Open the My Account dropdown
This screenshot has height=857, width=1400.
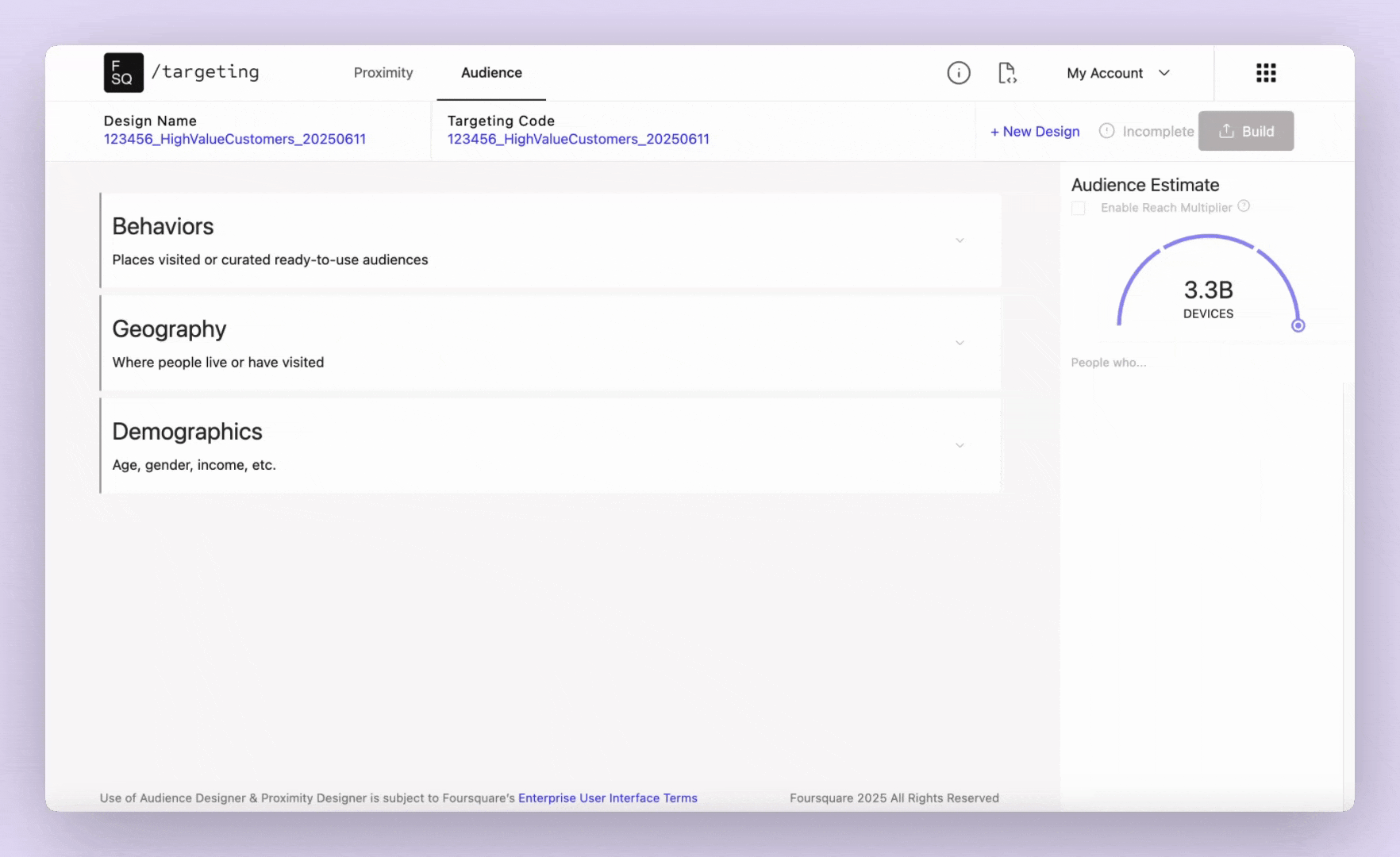coord(1118,73)
